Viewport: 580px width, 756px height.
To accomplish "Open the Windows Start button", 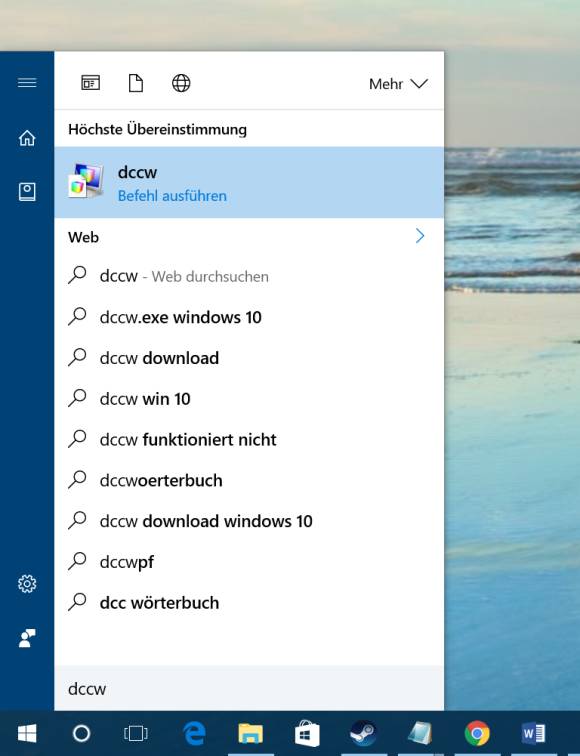I will pos(27,734).
